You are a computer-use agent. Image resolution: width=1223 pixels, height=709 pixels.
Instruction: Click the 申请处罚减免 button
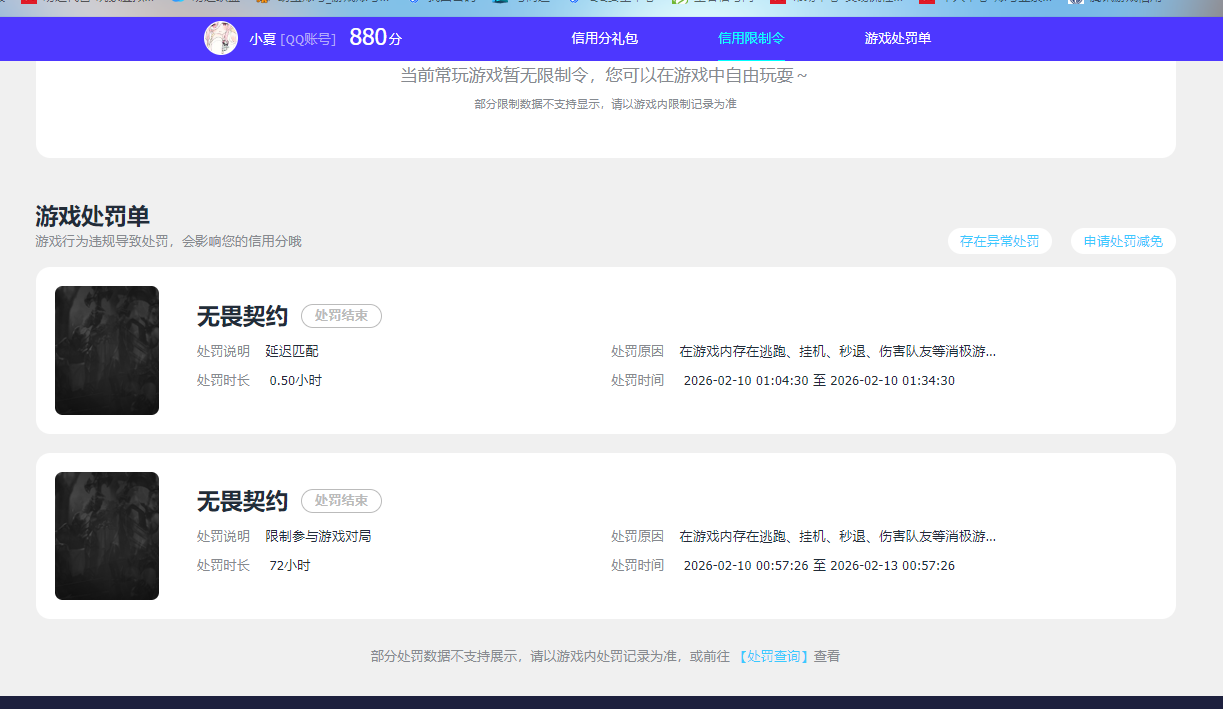[x=1123, y=241]
